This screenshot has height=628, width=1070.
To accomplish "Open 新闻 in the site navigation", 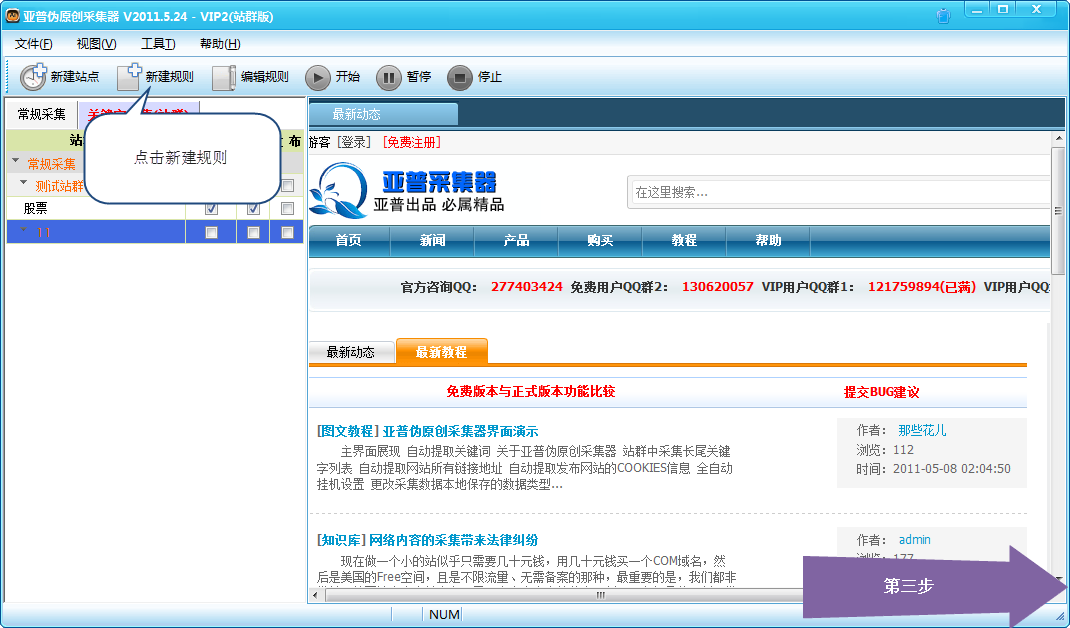I will tap(433, 240).
